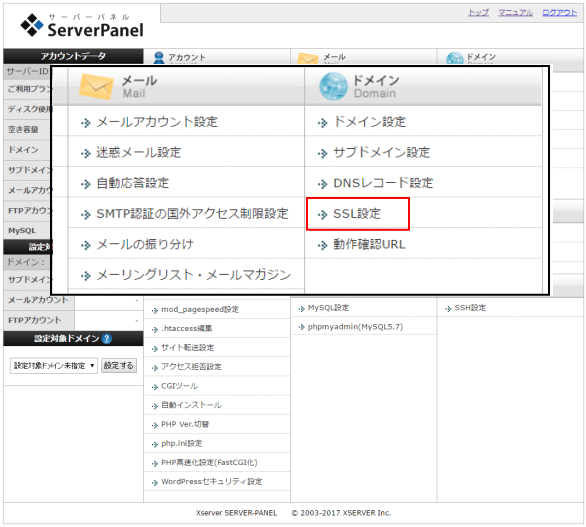Click the FTPアカウント row above 設定対象ドメイン
Viewport: 586px width, 527px height.
click(73, 320)
